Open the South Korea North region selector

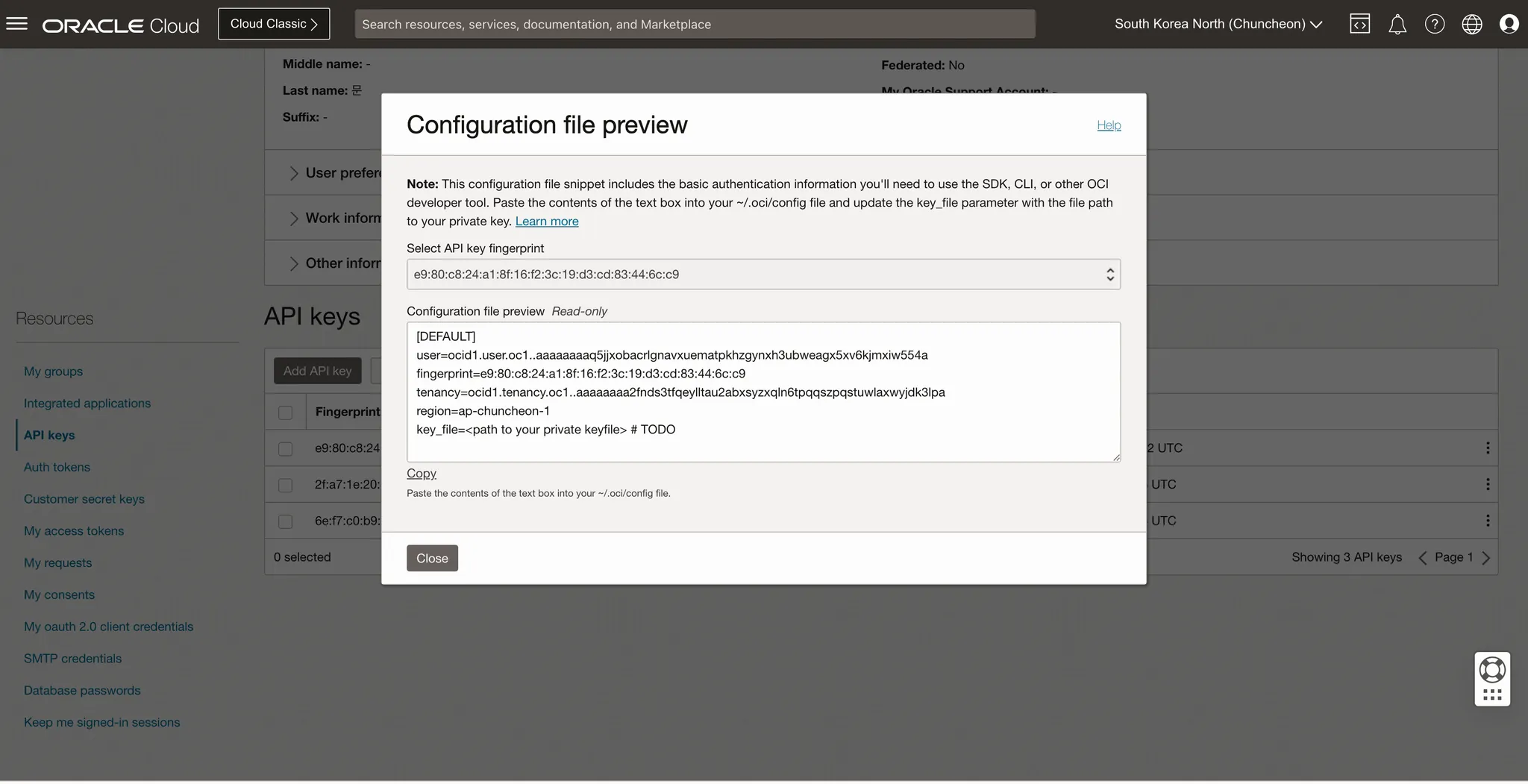[1218, 24]
